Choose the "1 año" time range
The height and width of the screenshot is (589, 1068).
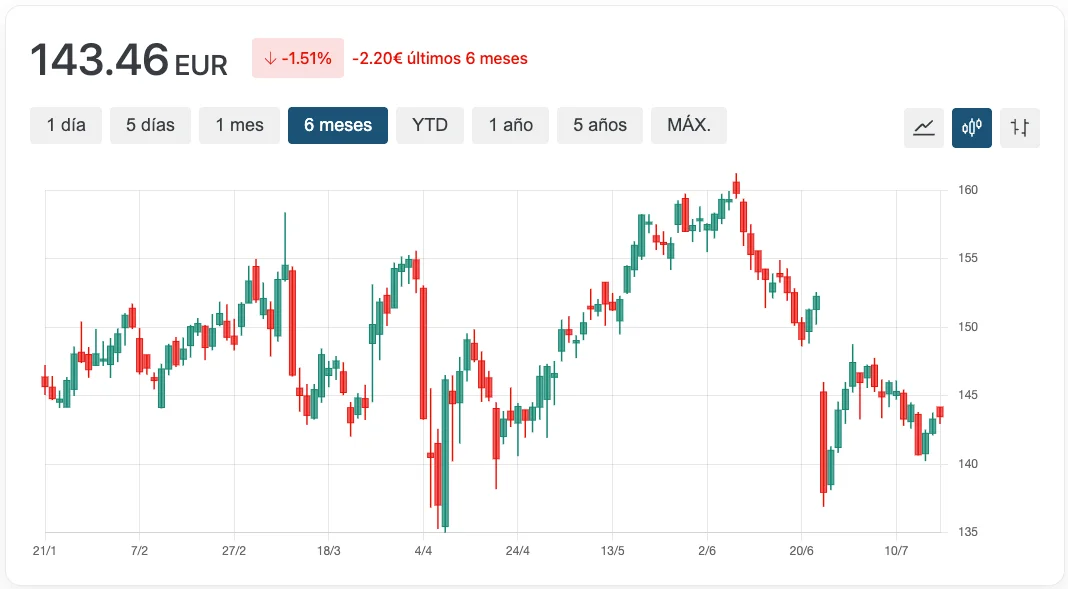coord(510,125)
